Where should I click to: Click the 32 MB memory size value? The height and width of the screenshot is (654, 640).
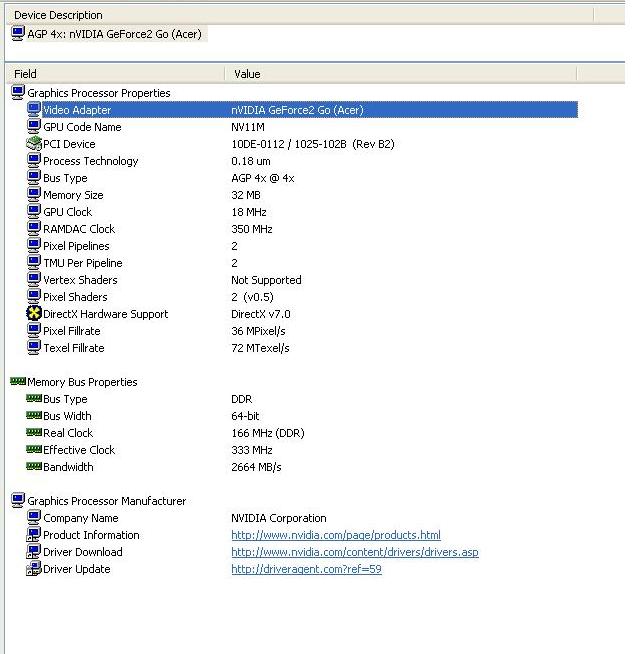(x=246, y=195)
